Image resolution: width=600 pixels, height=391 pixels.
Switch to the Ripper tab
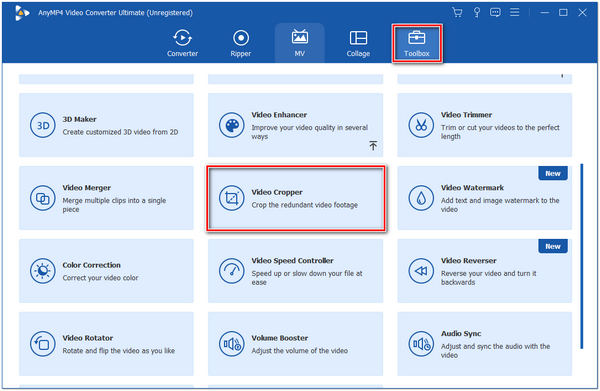tap(241, 43)
